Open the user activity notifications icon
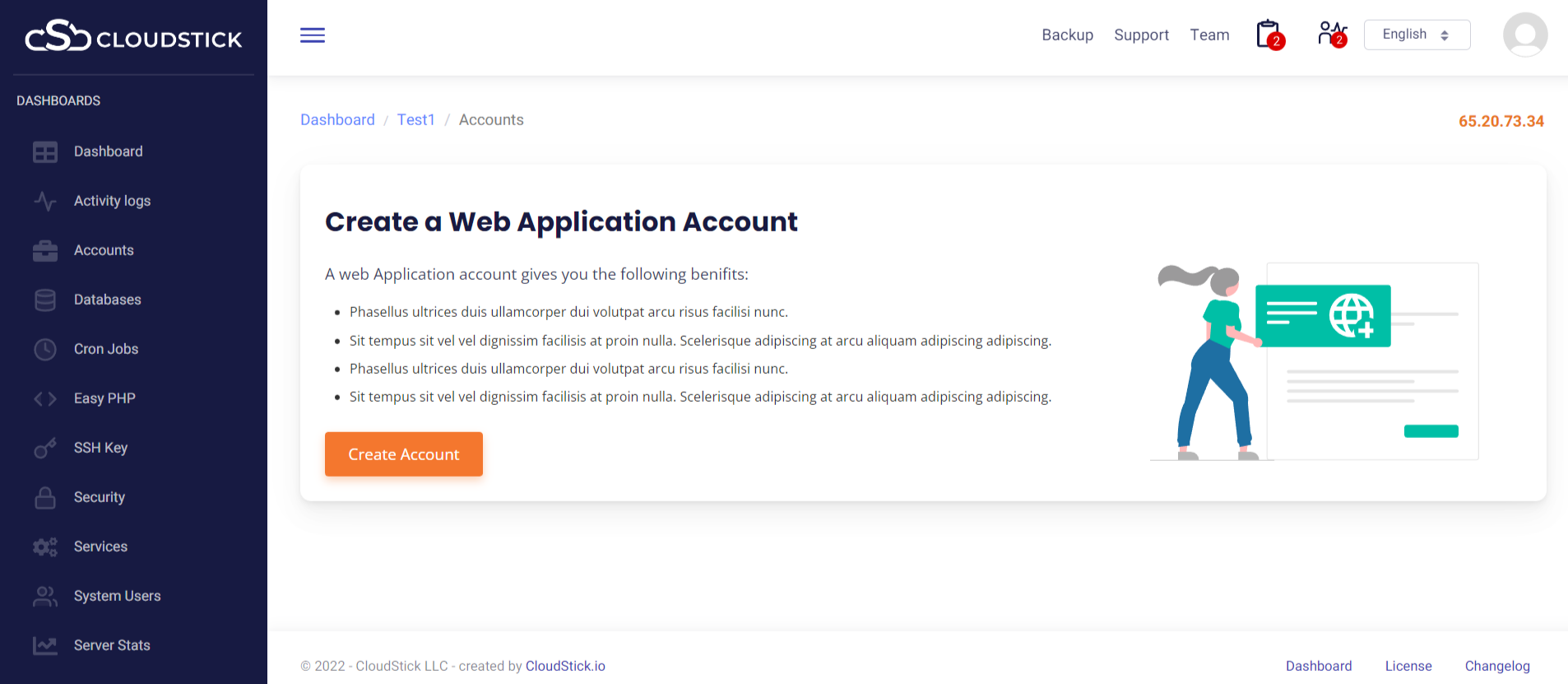 [x=1331, y=34]
